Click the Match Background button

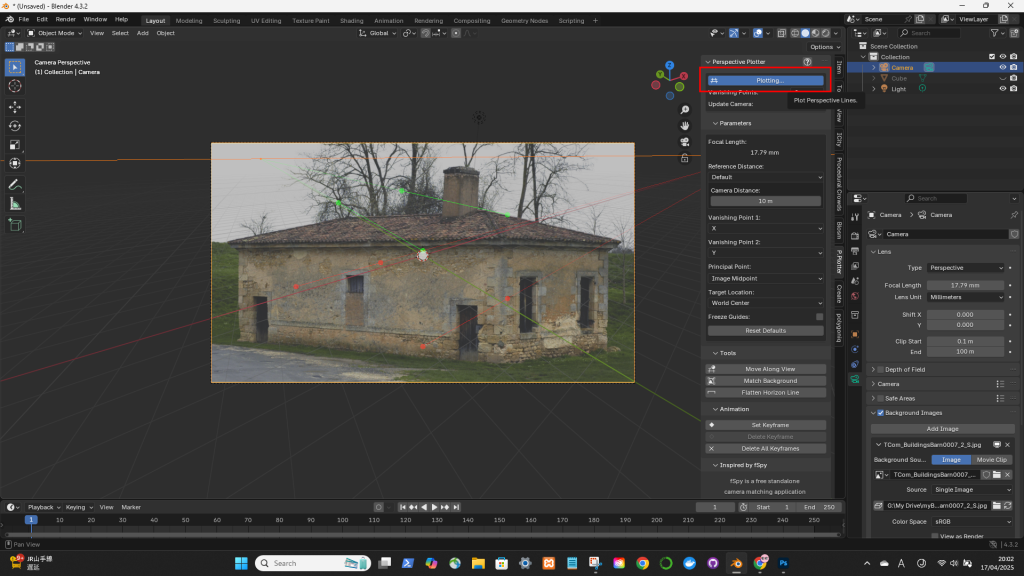[x=769, y=381]
